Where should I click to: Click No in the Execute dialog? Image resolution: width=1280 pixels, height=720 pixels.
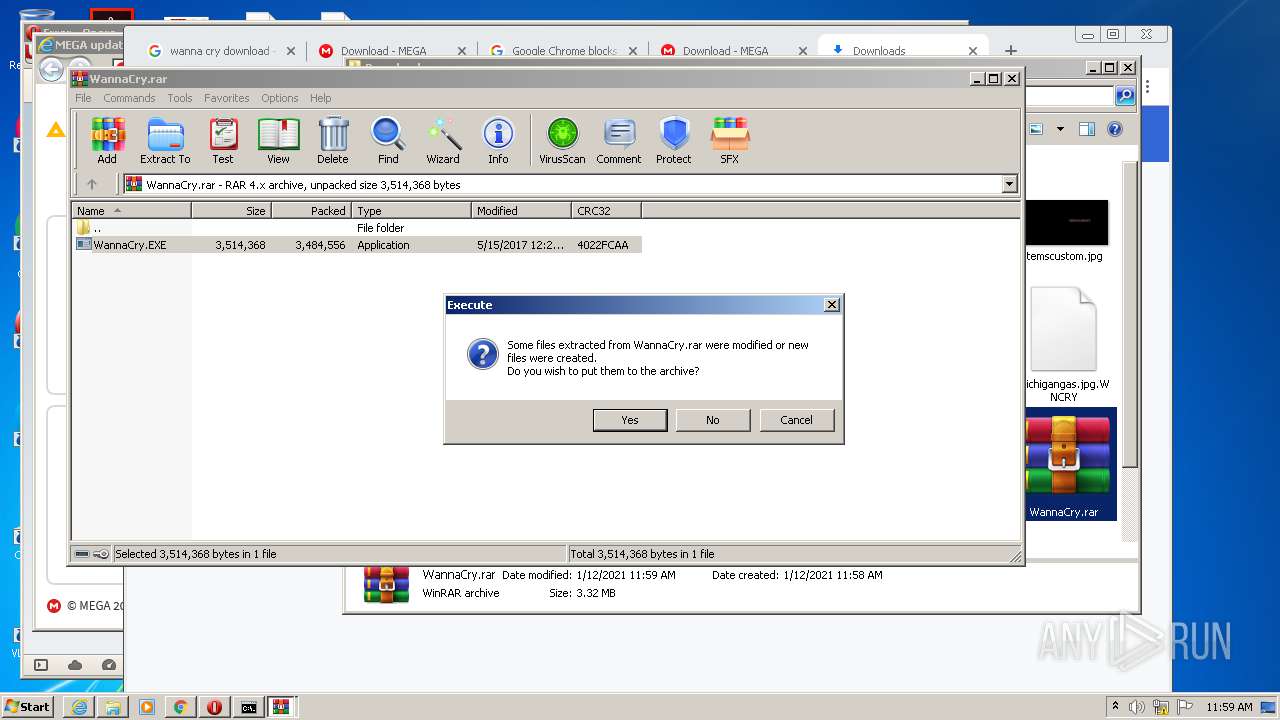point(713,420)
